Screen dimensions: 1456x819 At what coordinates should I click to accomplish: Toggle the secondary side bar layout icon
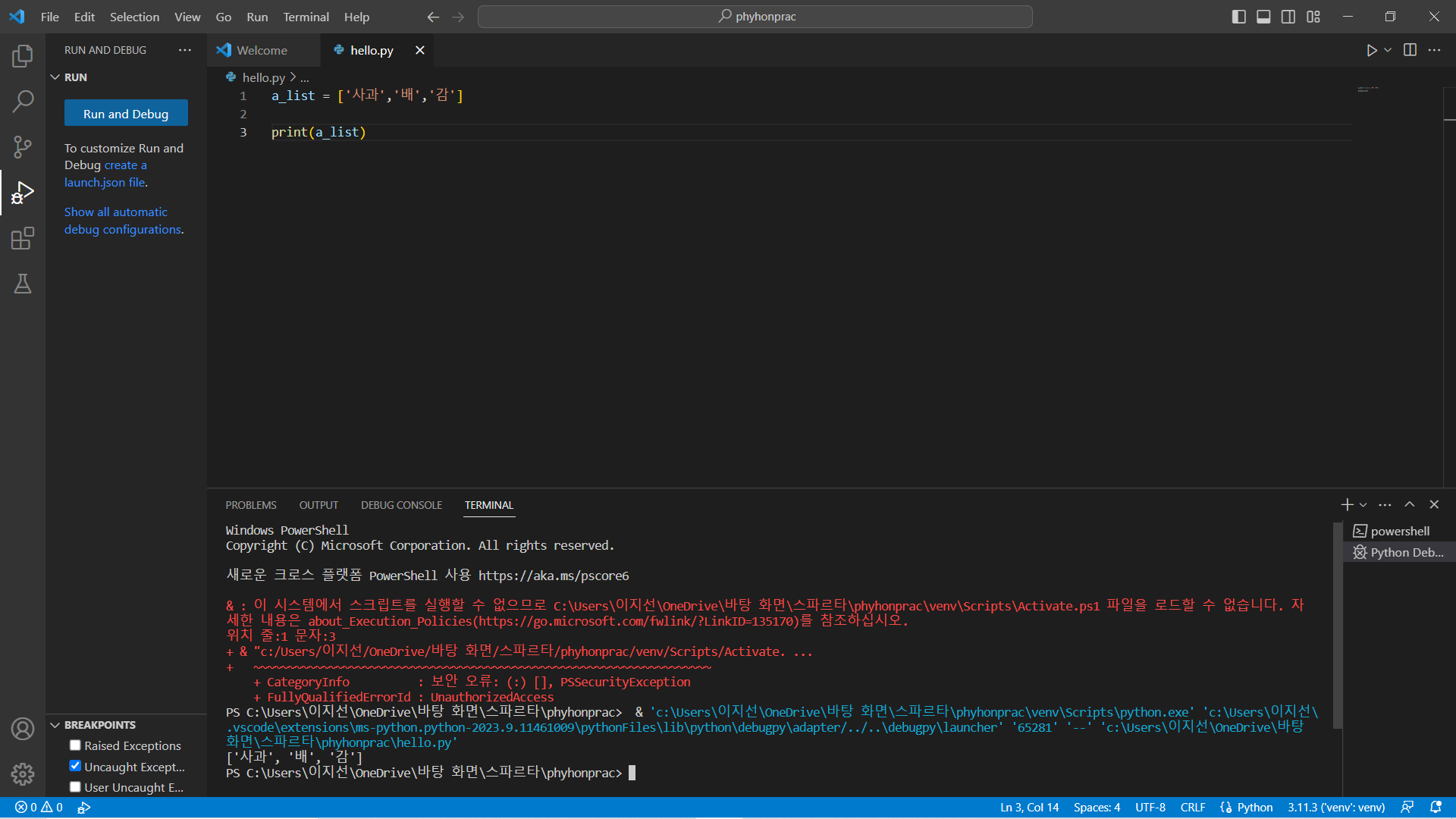(x=1288, y=17)
